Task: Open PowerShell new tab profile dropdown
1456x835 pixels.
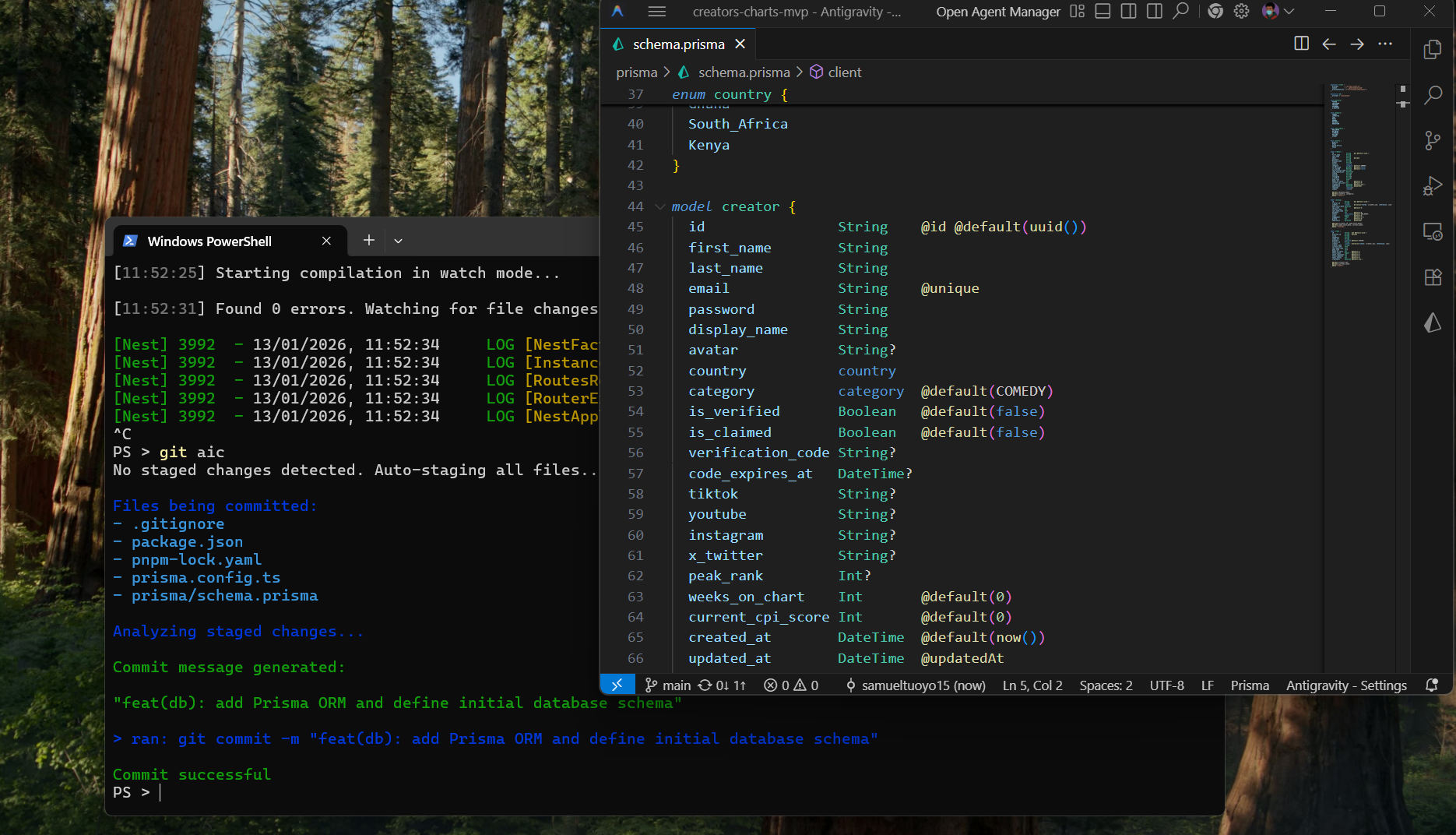Action: 398,241
